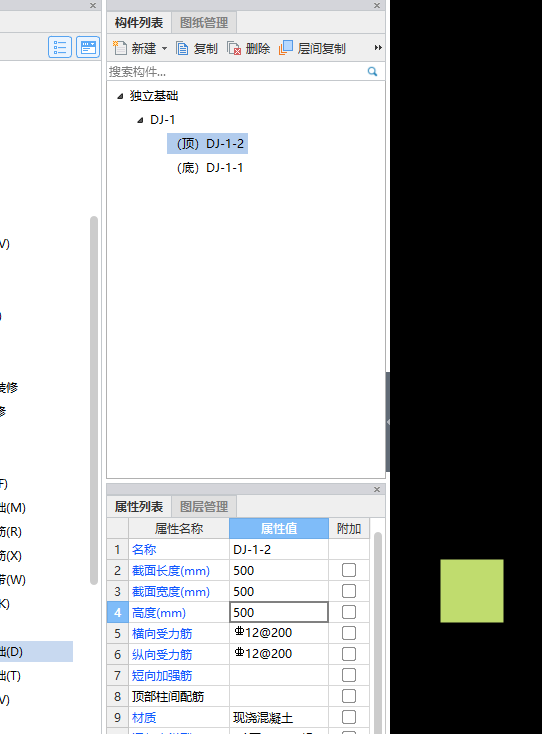
Task: Switch to the 图层管理 tab
Action: pyautogui.click(x=204, y=506)
